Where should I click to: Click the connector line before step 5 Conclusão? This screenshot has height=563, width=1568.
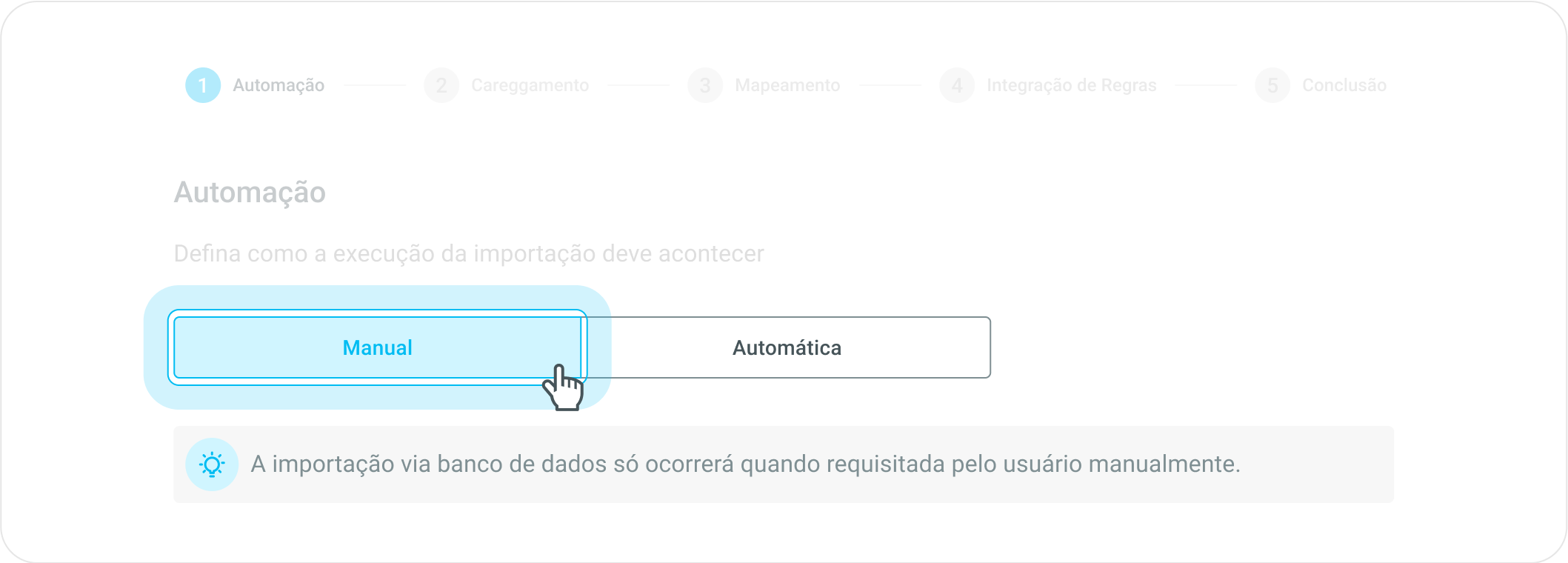[x=1206, y=85]
